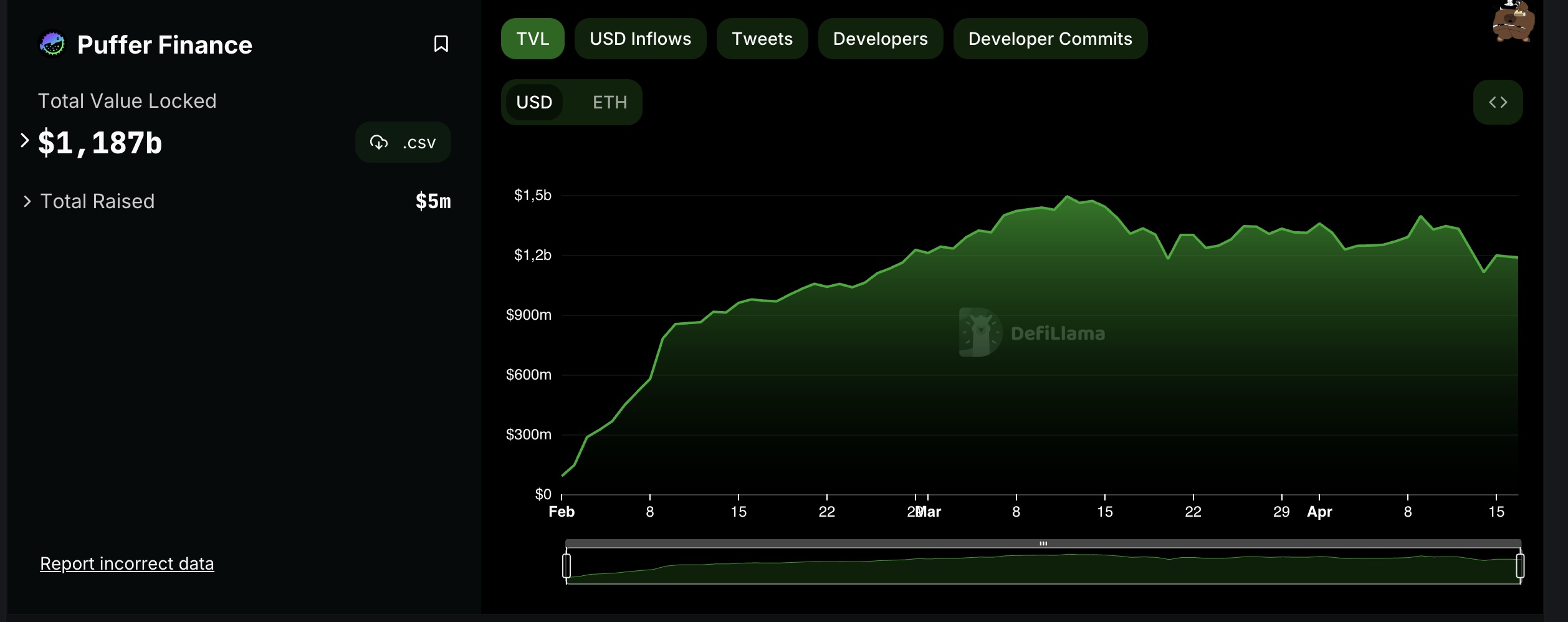The height and width of the screenshot is (622, 1568).
Task: Click the download cloud icon beside .csv
Action: (x=379, y=143)
